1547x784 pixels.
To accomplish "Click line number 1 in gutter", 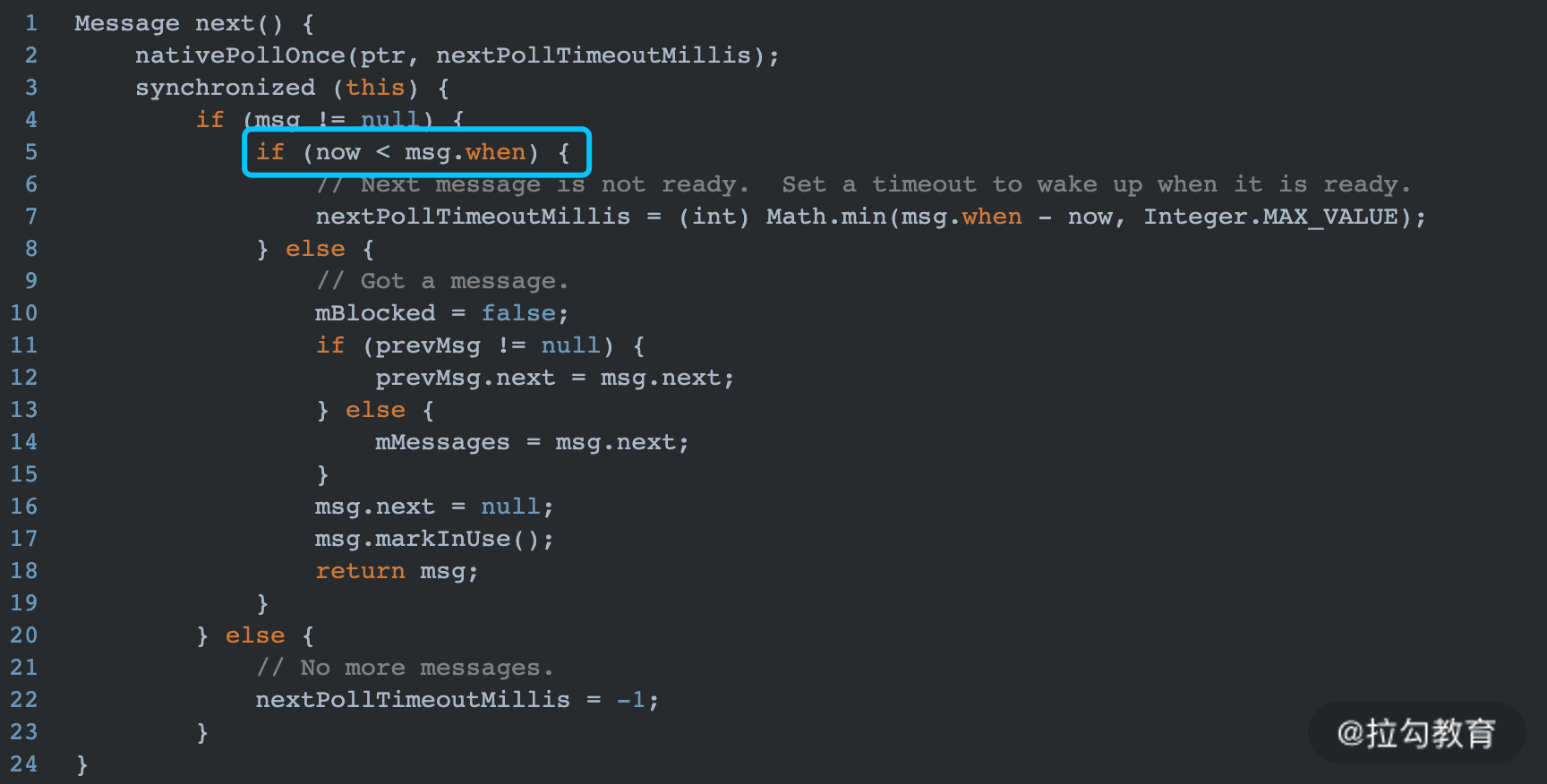I will coord(31,23).
